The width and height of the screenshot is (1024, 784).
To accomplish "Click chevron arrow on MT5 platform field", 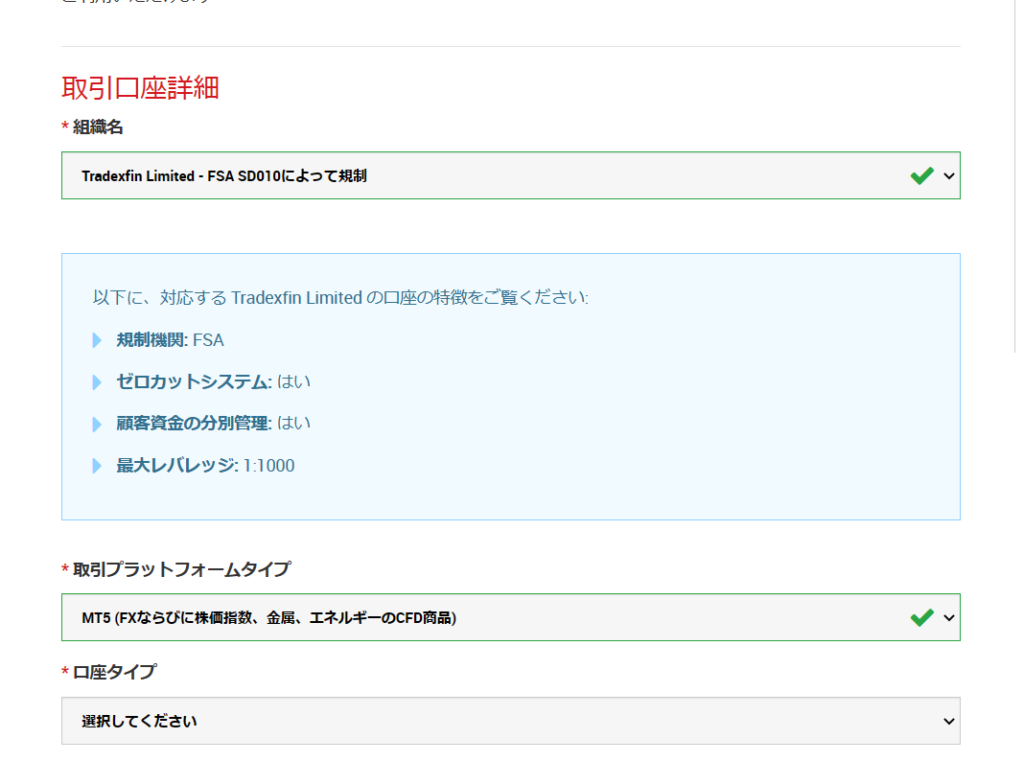I will tap(947, 617).
